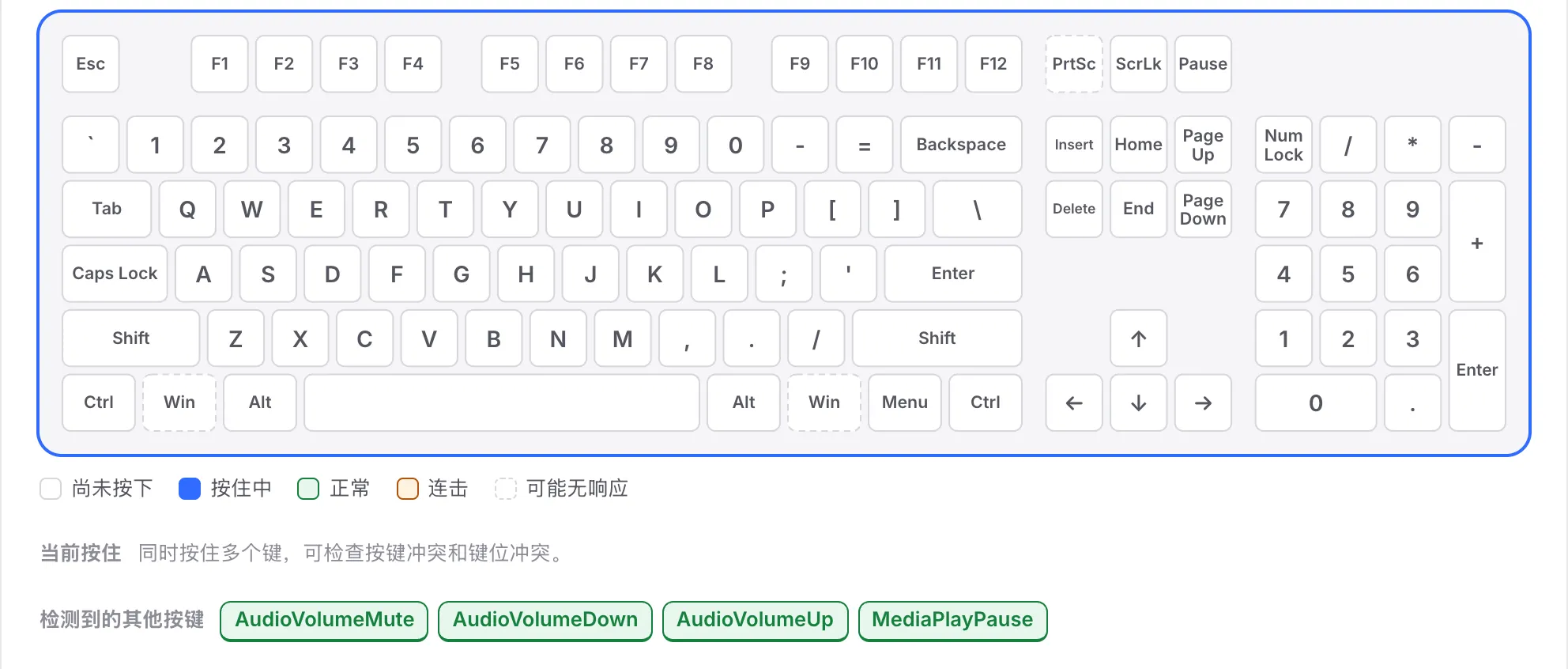Click the spacebar key
The width and height of the screenshot is (1568, 669).
502,403
